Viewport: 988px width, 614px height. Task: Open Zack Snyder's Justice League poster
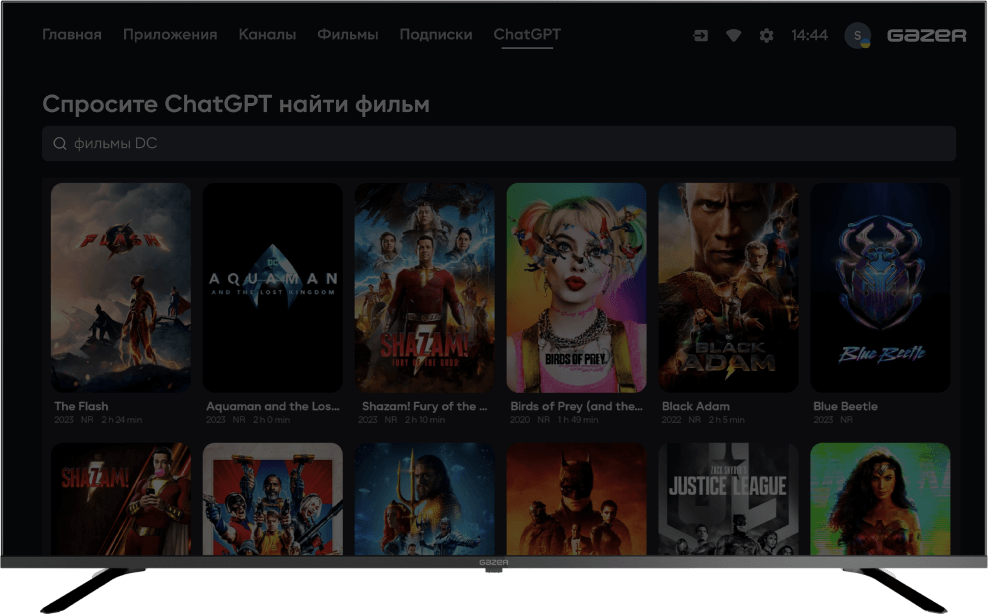pyautogui.click(x=728, y=499)
